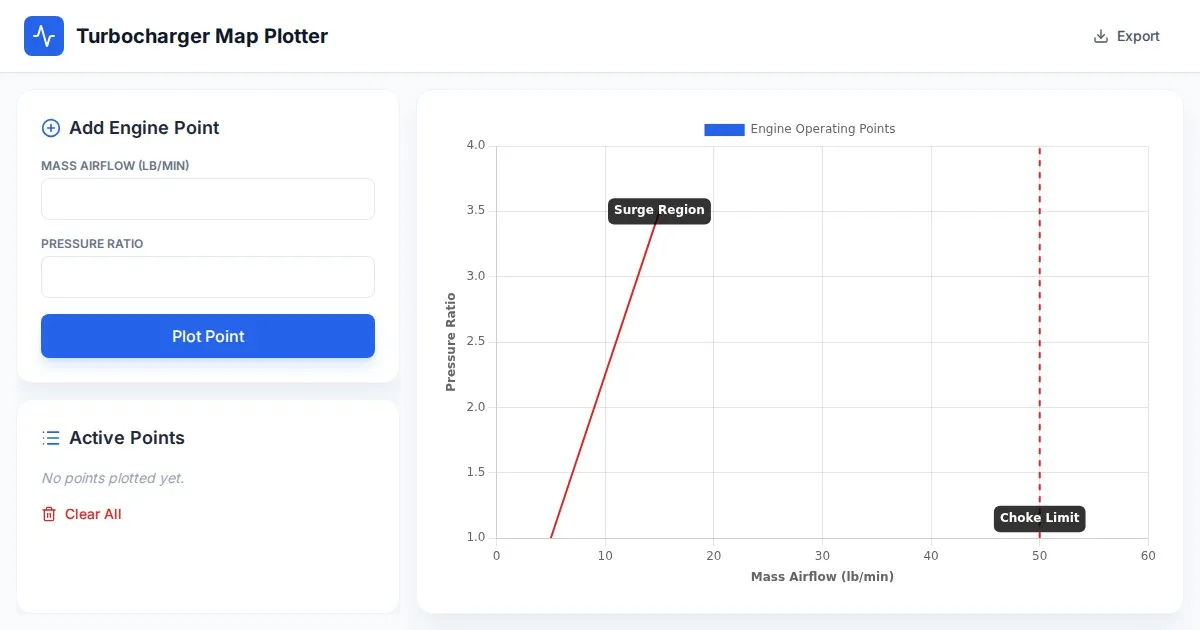Toggle the Engine Operating Points legend label
This screenshot has width=1200, height=630.
[822, 129]
